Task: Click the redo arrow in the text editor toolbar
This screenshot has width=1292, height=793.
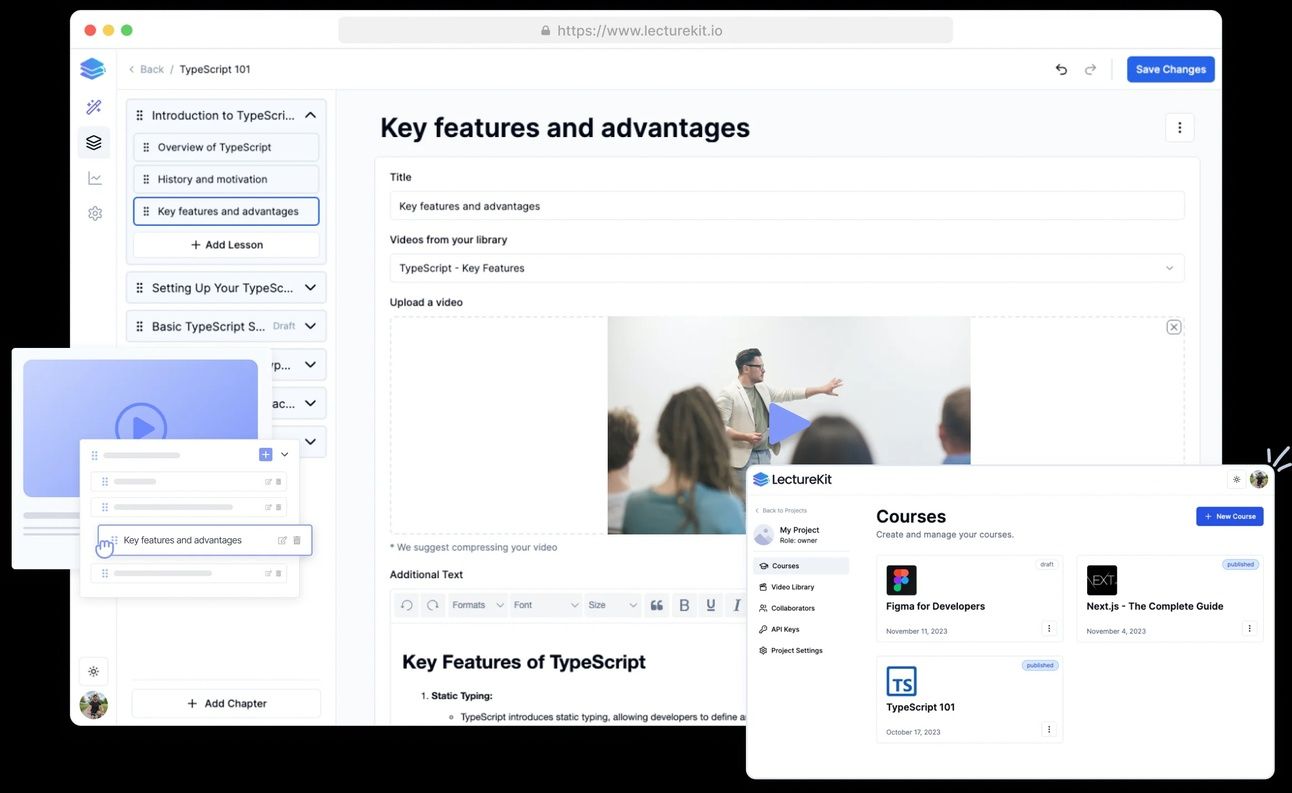Action: (x=432, y=605)
